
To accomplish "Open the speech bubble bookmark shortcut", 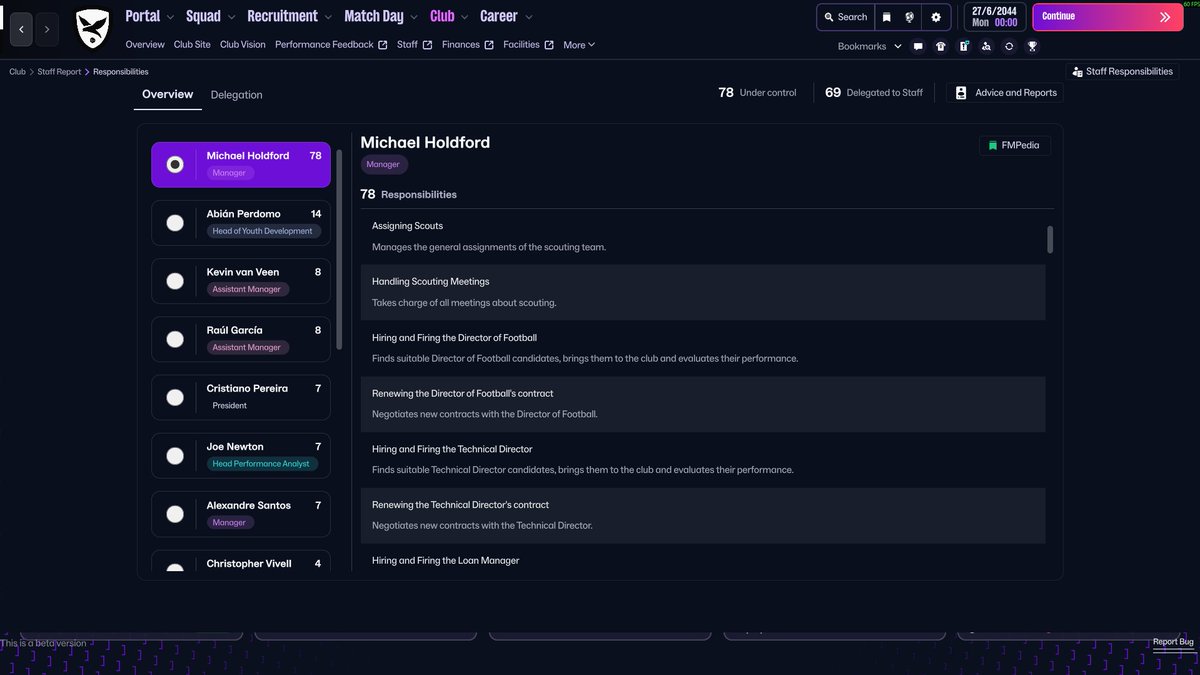I will (918, 46).
